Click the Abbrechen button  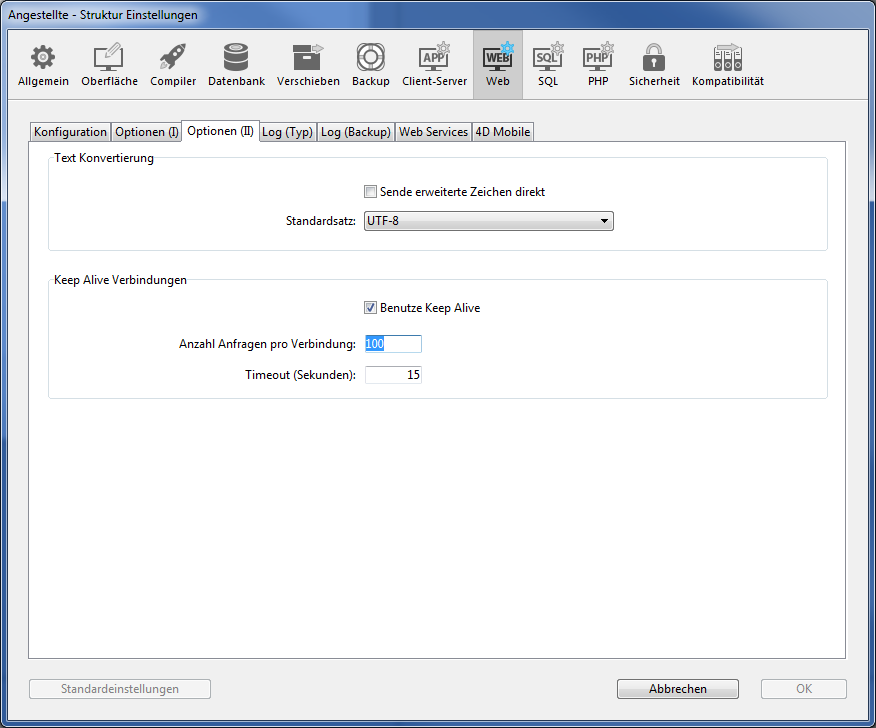[677, 689]
